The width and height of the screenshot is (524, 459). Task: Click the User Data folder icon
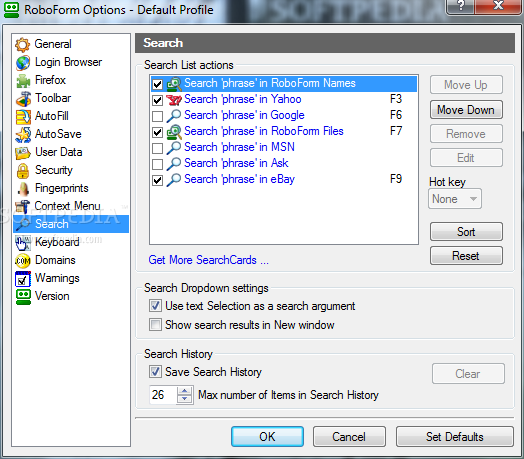[23, 153]
